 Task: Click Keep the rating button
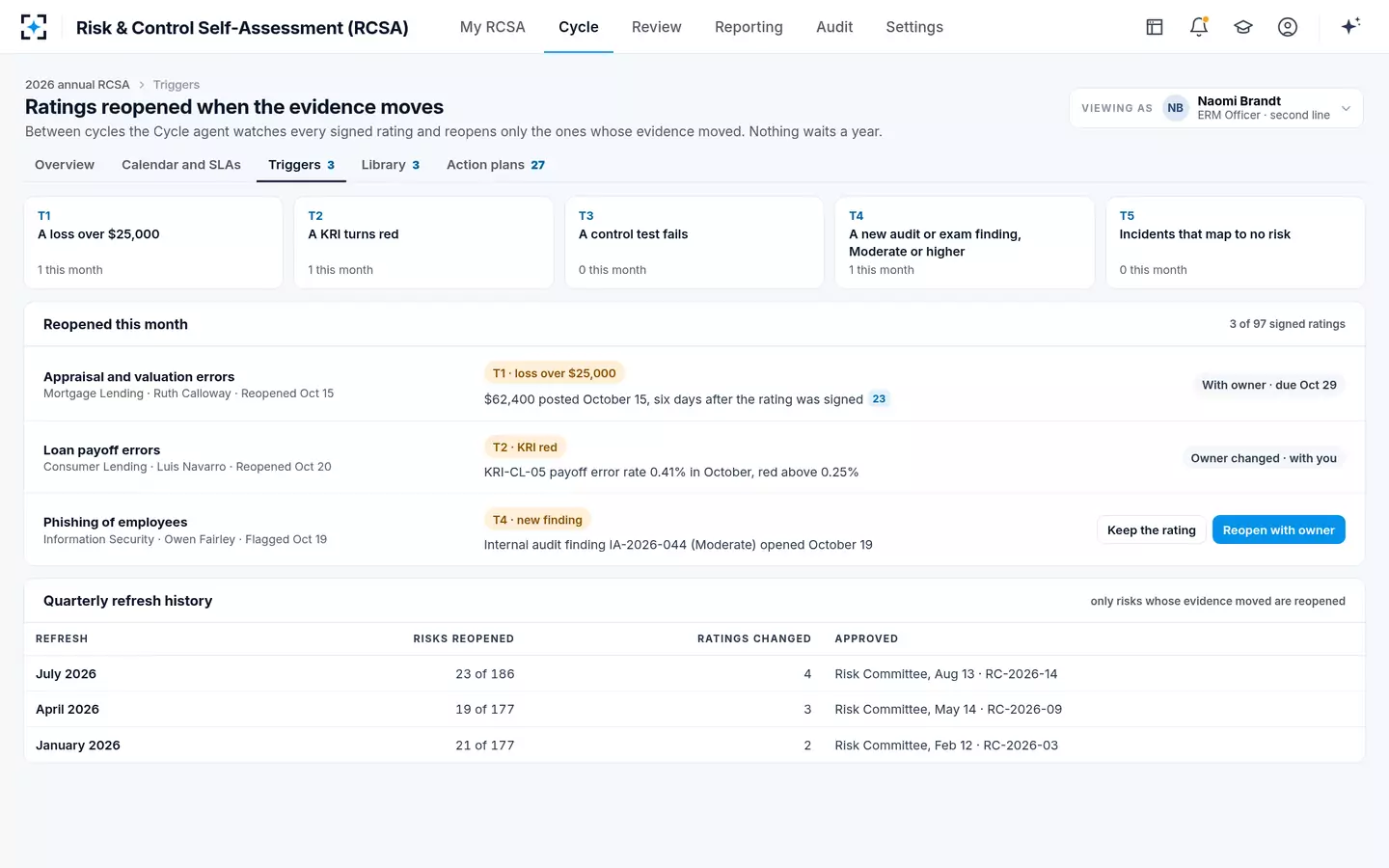1152,529
